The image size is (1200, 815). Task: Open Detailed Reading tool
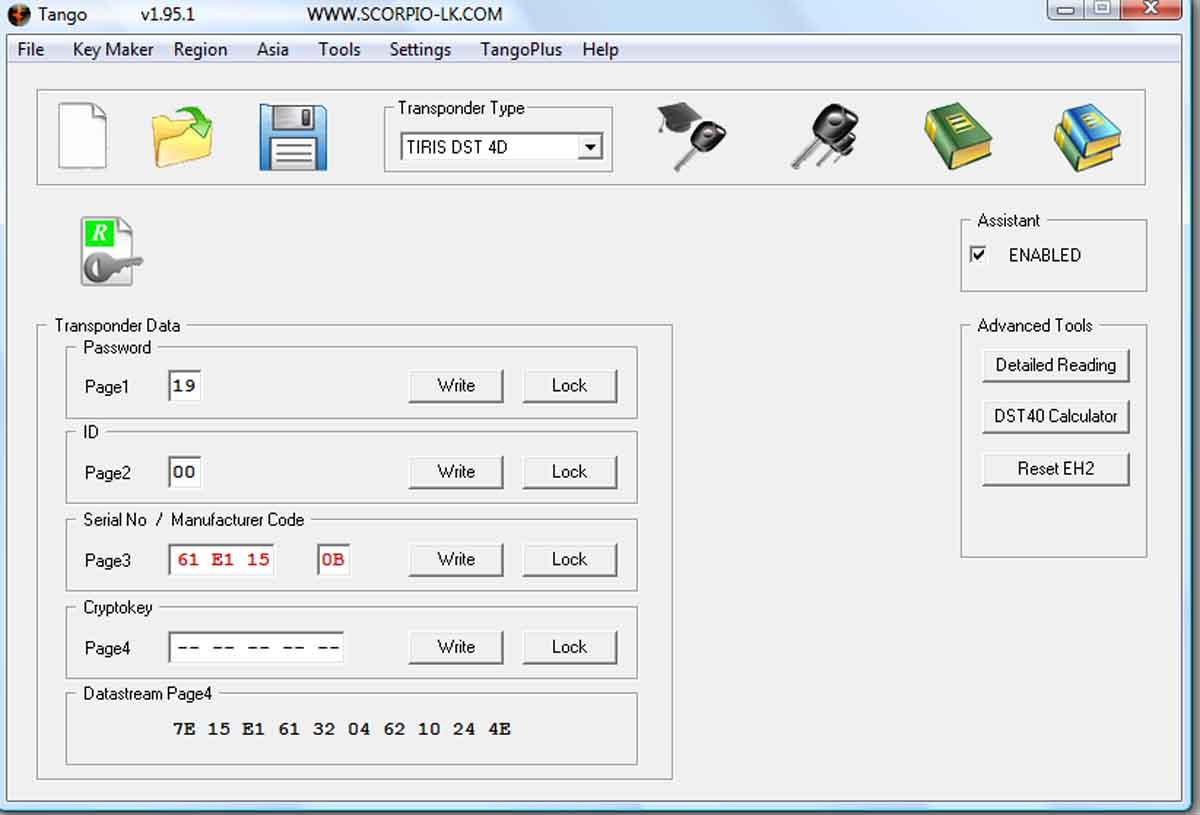1056,365
